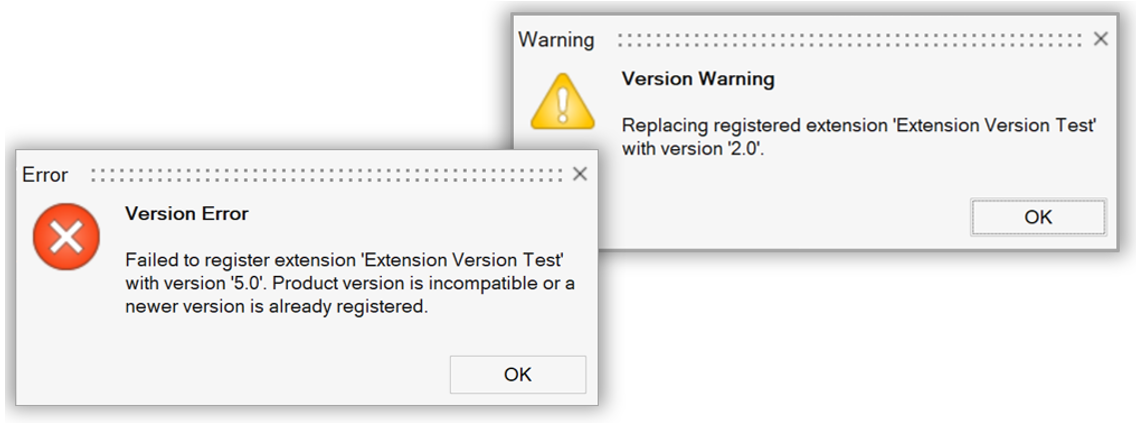Click the yellow warning triangle icon
Image resolution: width=1136 pixels, height=423 pixels.
[x=562, y=104]
